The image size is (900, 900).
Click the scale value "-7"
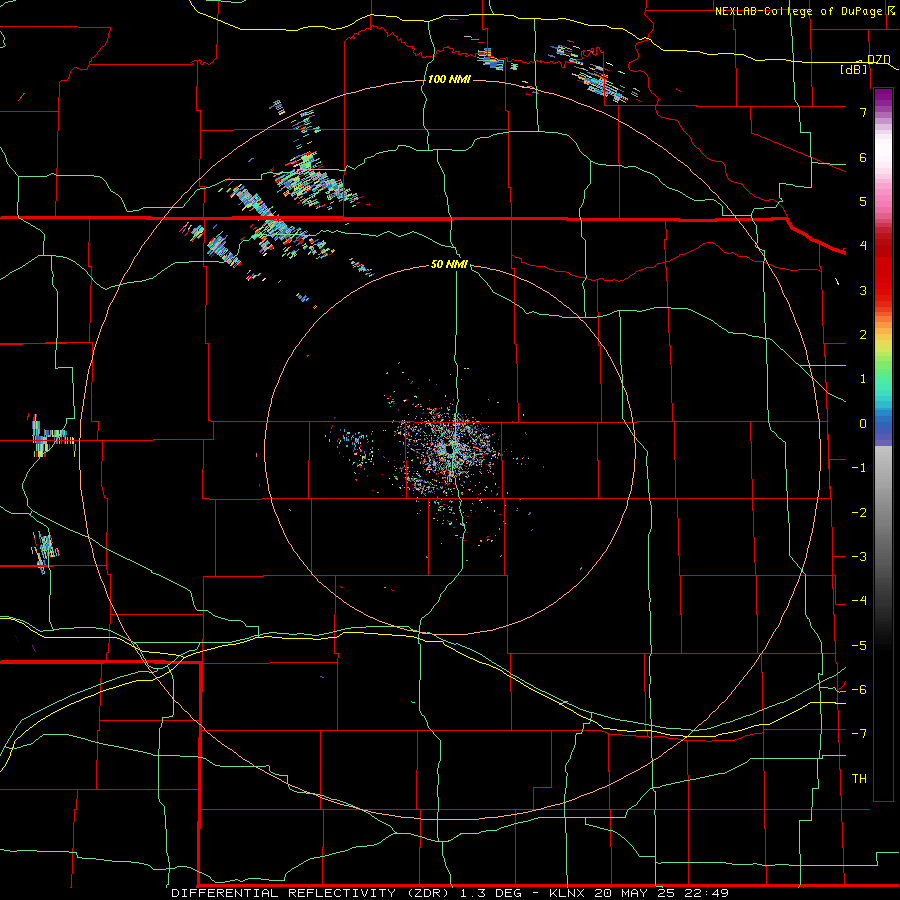pyautogui.click(x=859, y=734)
